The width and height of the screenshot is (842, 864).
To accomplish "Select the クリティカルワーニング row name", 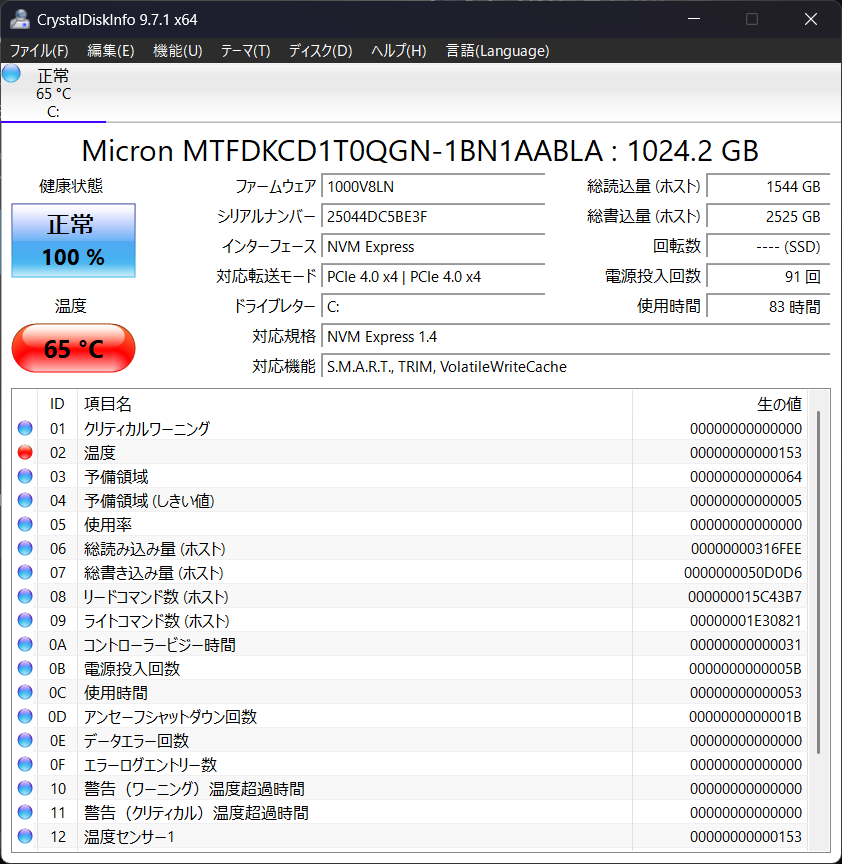I will pyautogui.click(x=147, y=428).
